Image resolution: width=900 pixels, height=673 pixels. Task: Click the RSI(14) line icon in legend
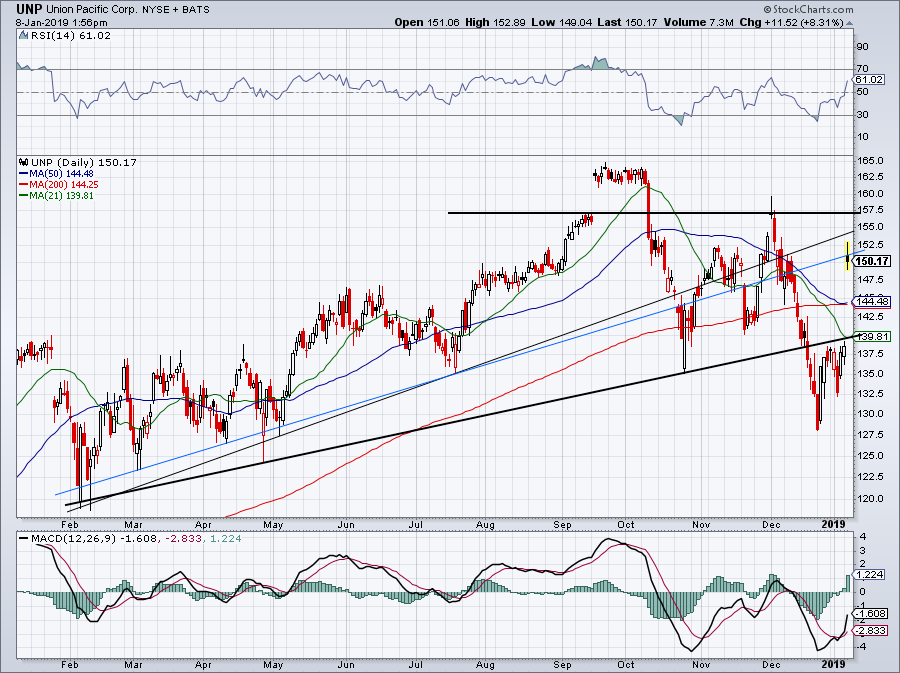point(23,35)
